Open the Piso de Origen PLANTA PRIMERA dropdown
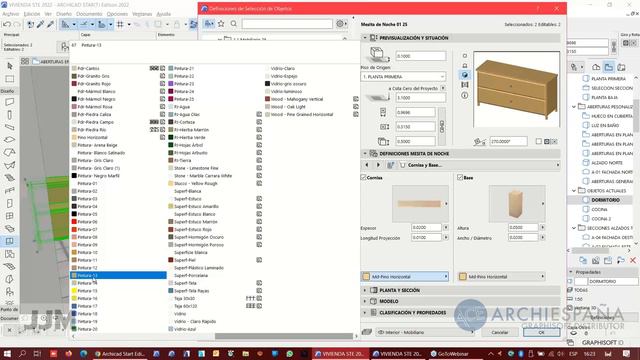Screen dimensions: 640x360 [403, 77]
